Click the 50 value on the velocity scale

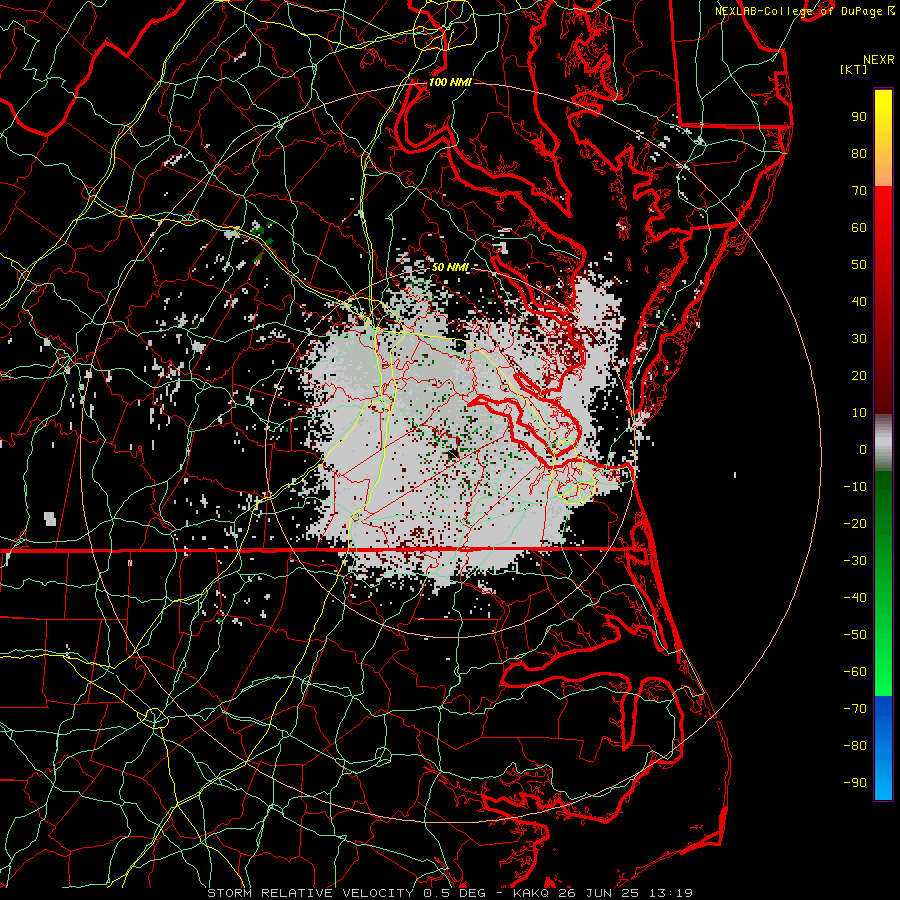[859, 265]
